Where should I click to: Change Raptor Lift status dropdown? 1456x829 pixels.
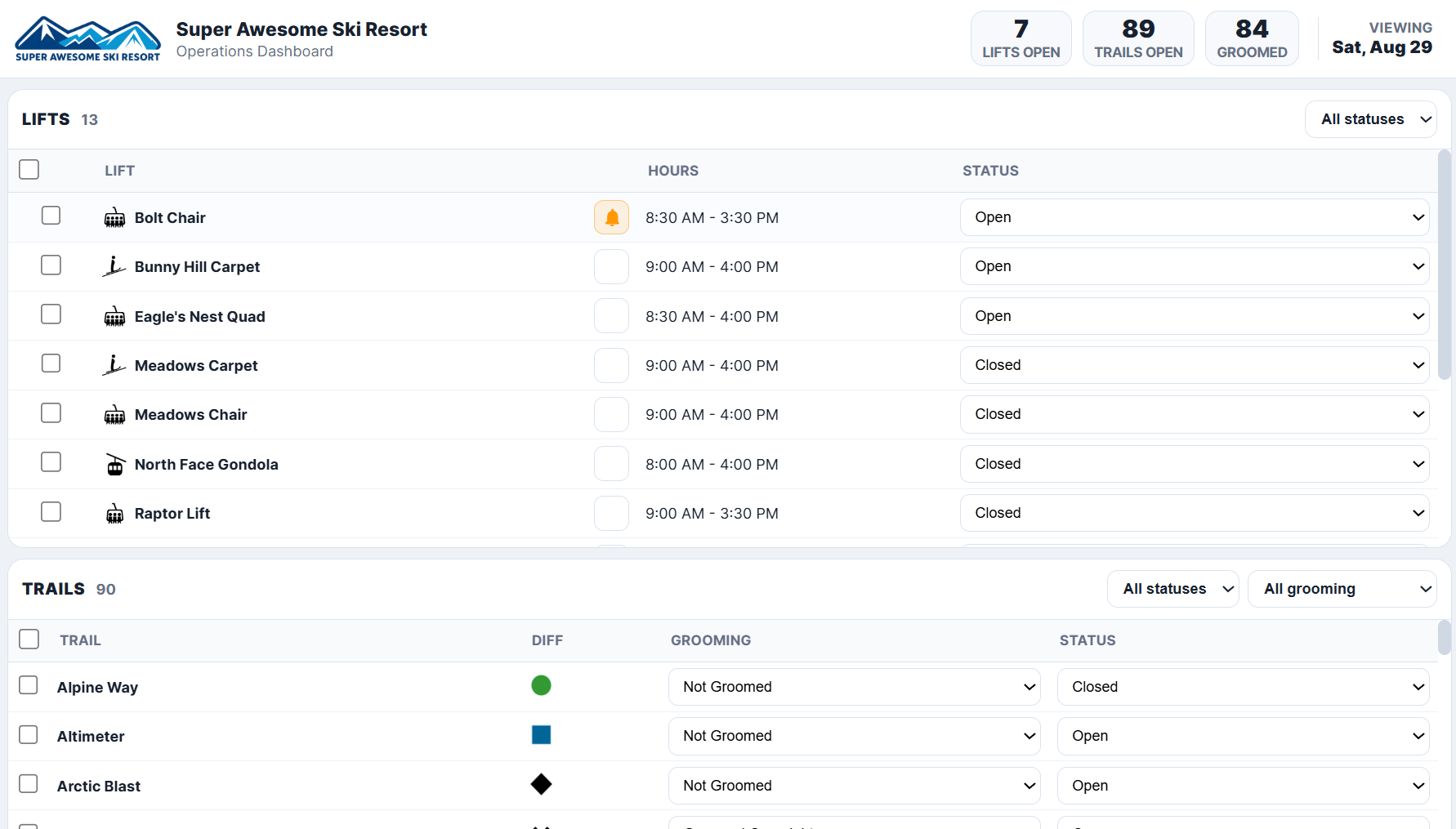pyautogui.click(x=1195, y=513)
